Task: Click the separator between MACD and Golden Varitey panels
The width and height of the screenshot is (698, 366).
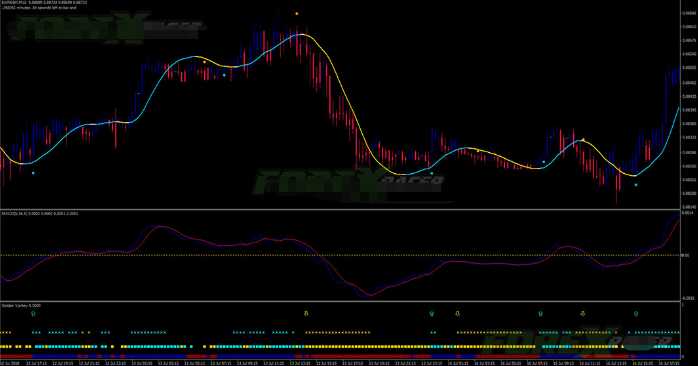Action: point(340,301)
